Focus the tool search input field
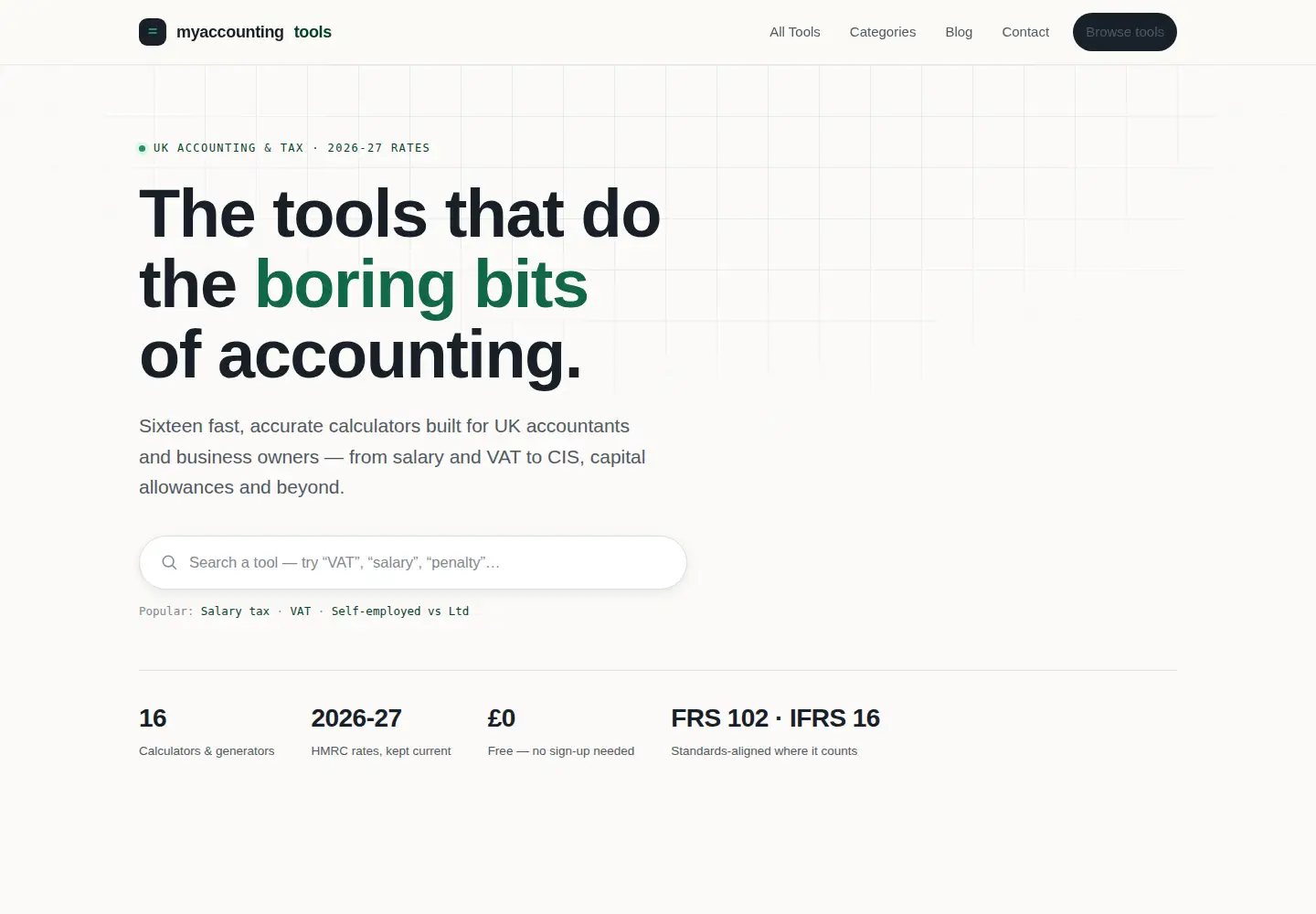 413,562
